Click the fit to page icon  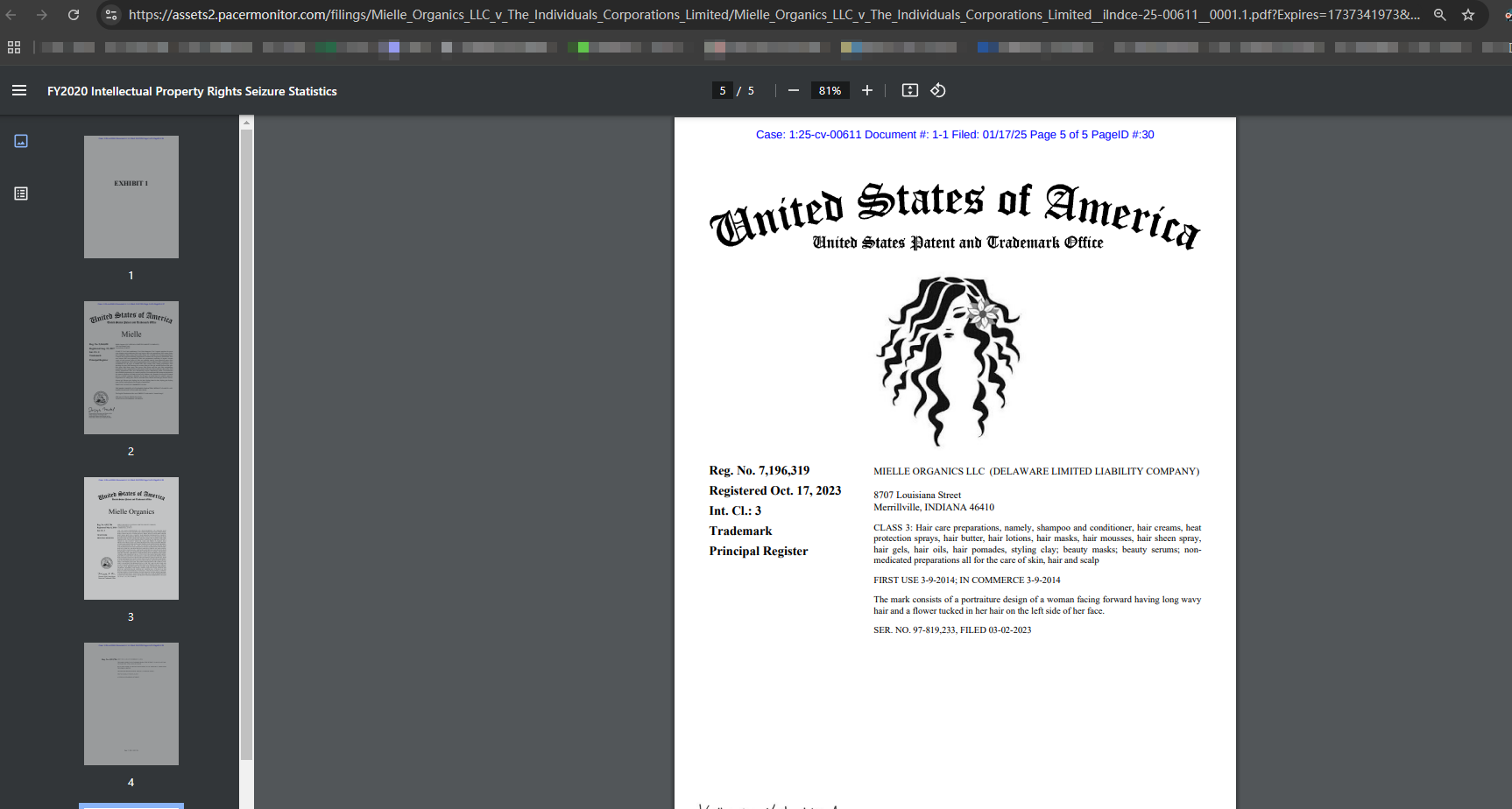[909, 91]
